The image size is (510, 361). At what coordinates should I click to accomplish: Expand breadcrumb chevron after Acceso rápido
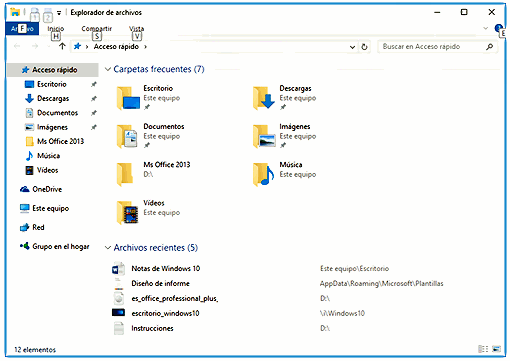tap(145, 47)
